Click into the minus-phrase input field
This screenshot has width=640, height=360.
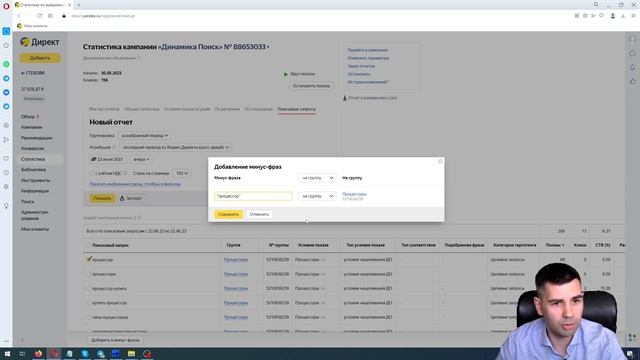tap(253, 196)
